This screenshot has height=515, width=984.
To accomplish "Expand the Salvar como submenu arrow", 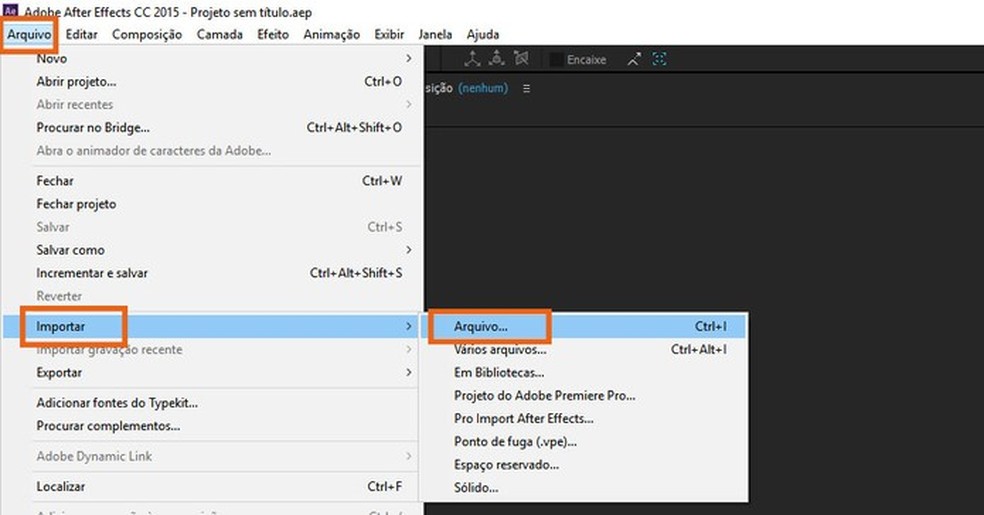I will [409, 250].
